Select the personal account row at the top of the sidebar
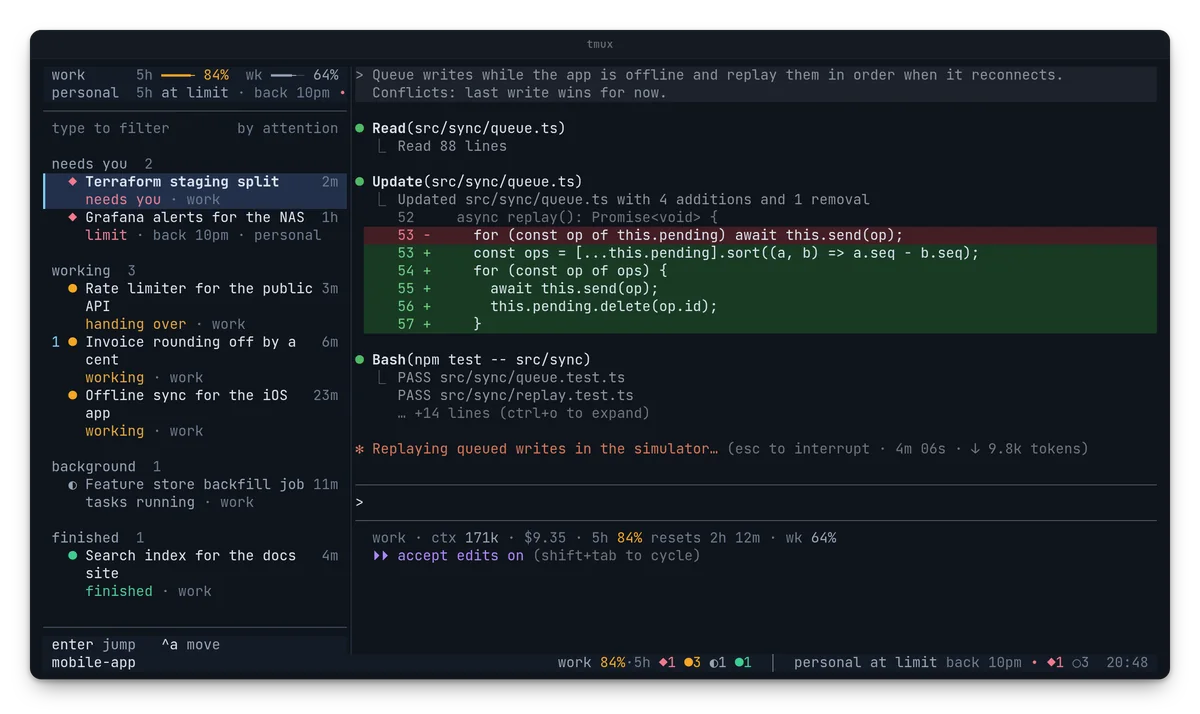The image size is (1200, 714). point(195,93)
